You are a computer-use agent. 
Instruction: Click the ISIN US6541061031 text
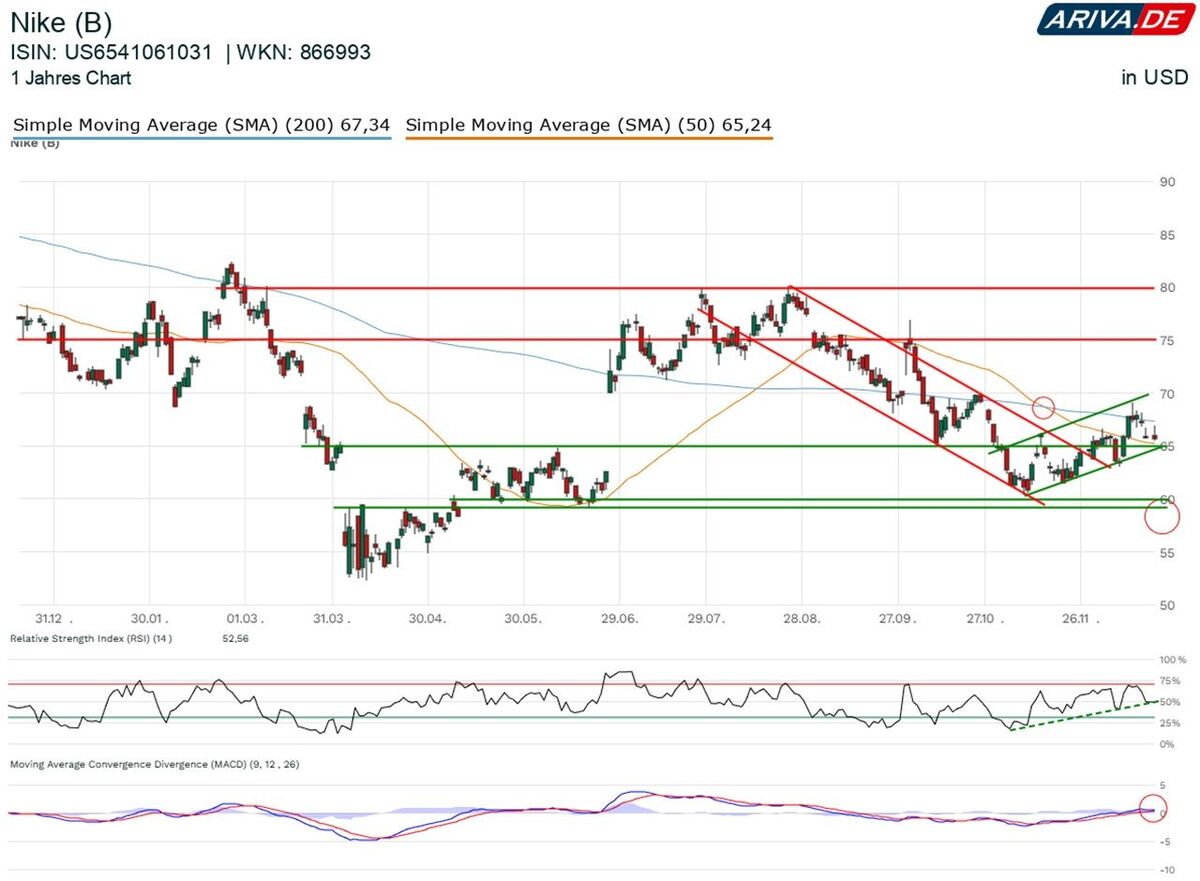click(x=111, y=52)
